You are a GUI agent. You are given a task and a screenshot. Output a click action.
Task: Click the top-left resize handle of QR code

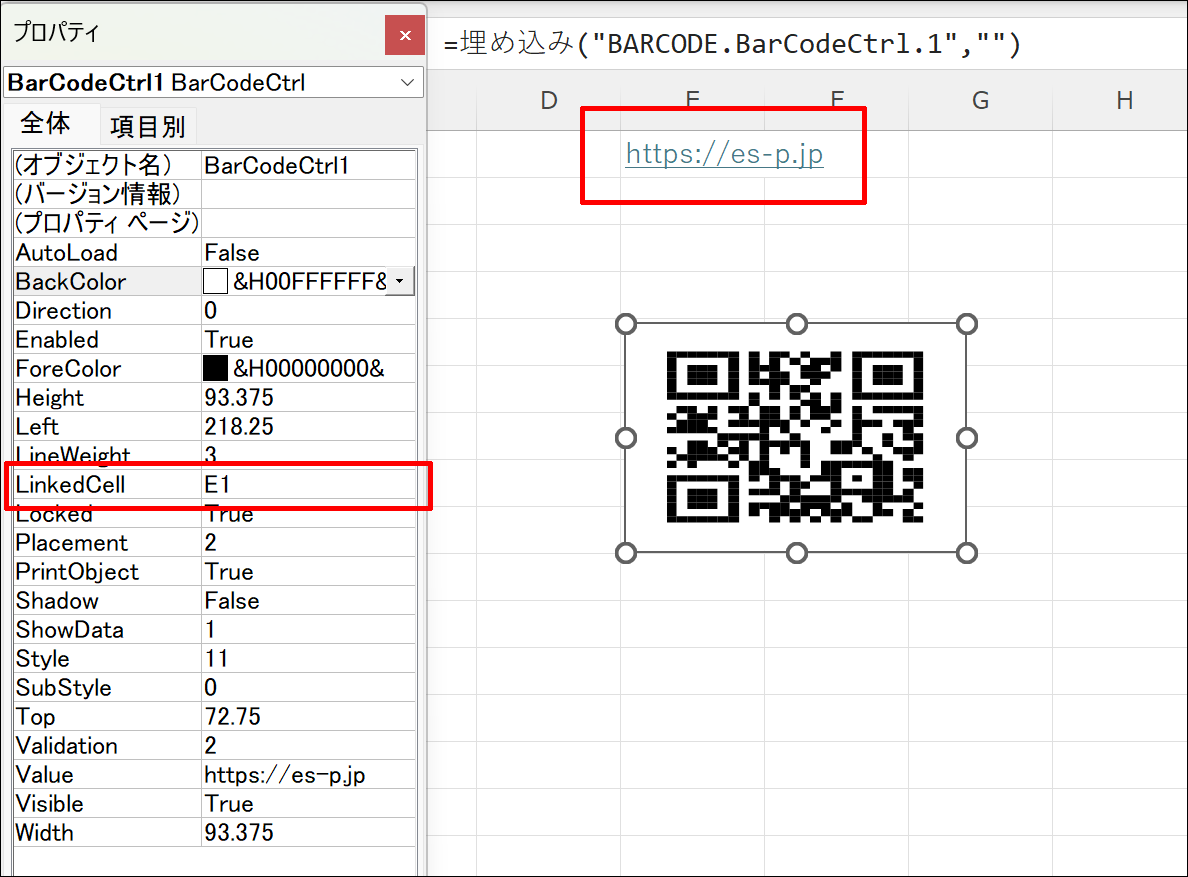point(625,324)
